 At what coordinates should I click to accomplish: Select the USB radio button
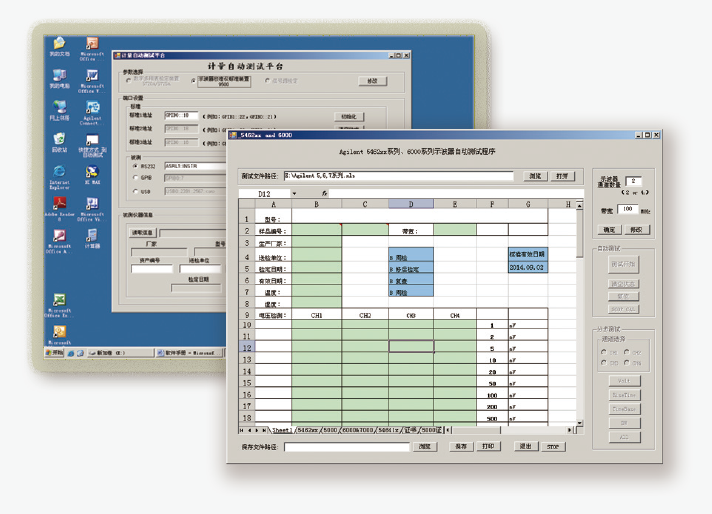click(x=136, y=190)
